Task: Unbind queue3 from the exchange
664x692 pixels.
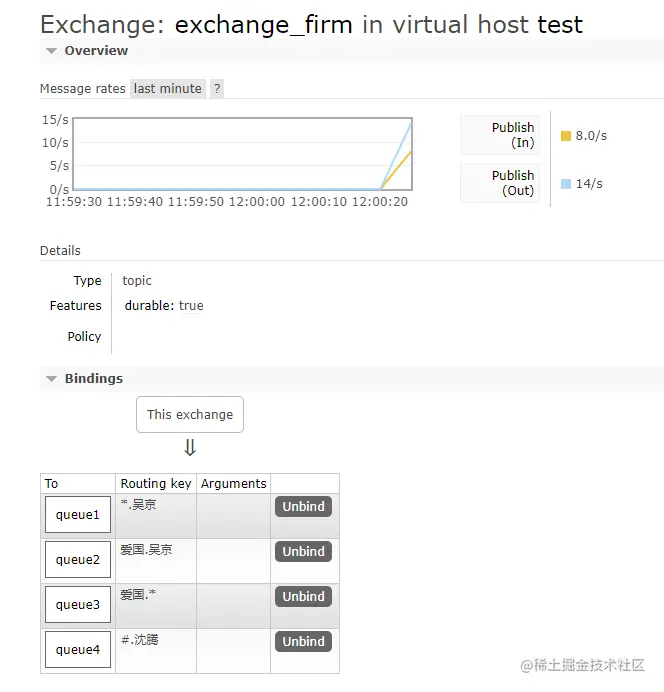Action: tap(304, 596)
